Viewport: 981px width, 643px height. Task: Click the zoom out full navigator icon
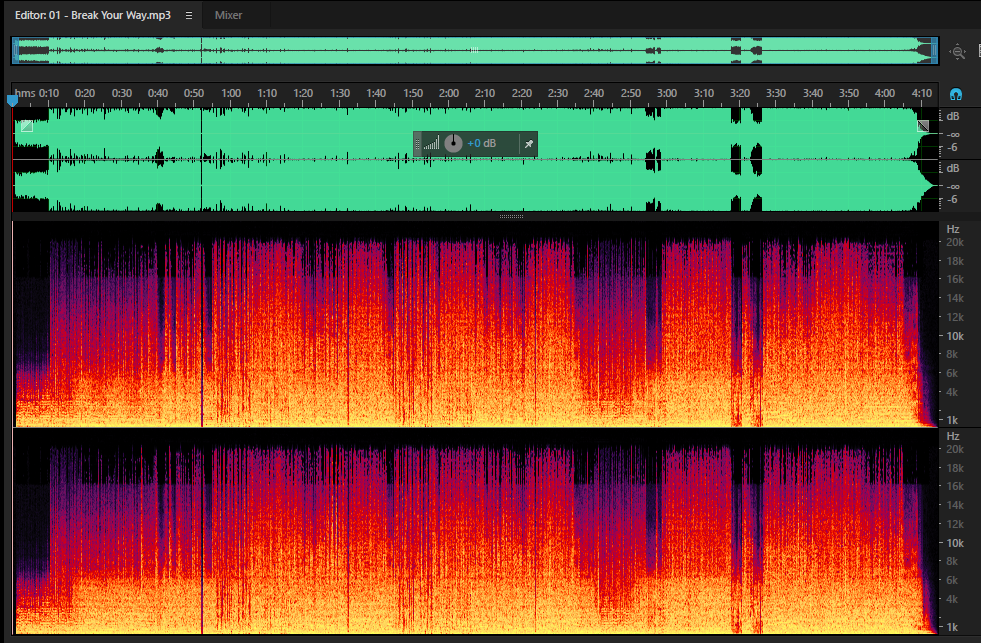tap(958, 53)
